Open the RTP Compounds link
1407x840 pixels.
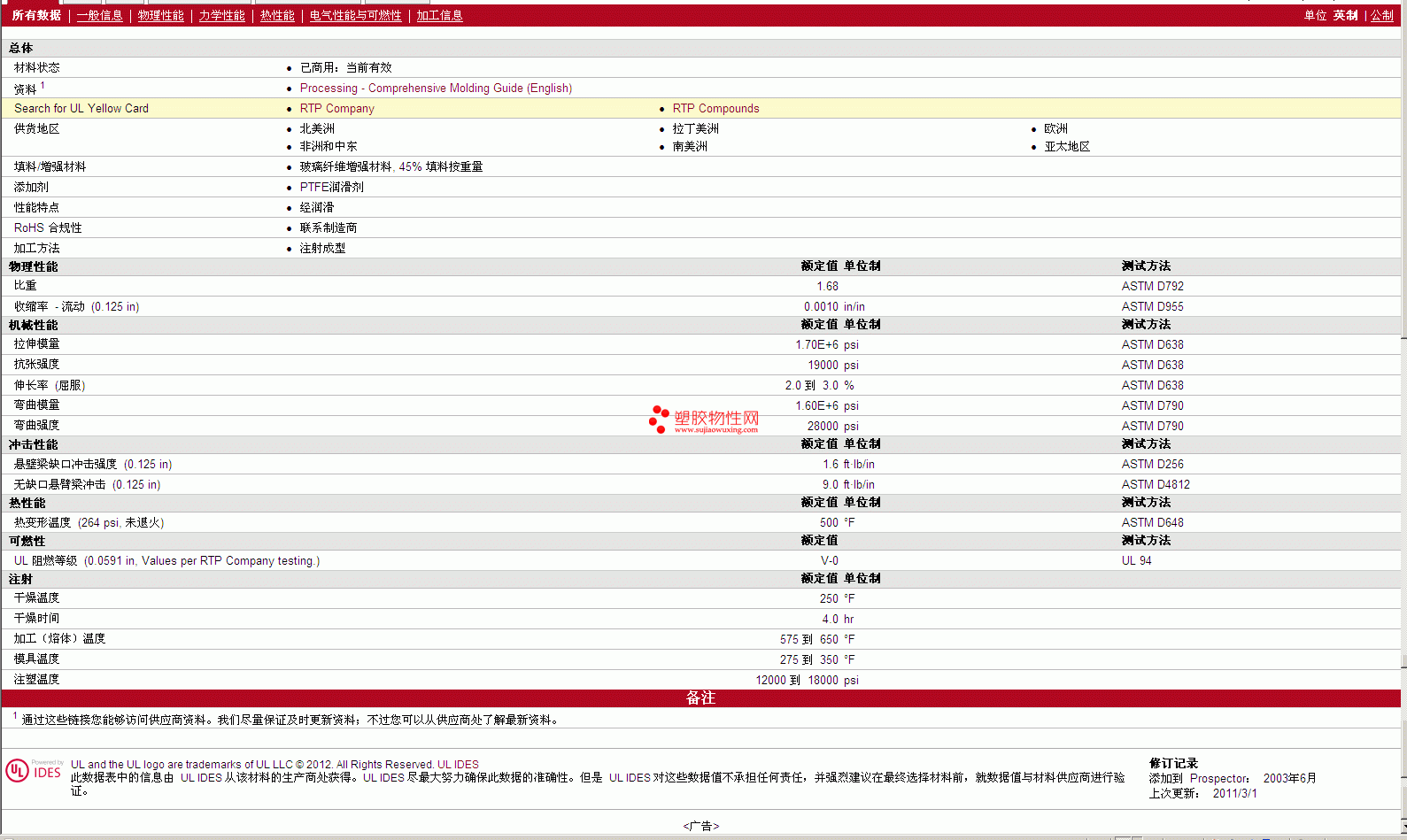[715, 108]
